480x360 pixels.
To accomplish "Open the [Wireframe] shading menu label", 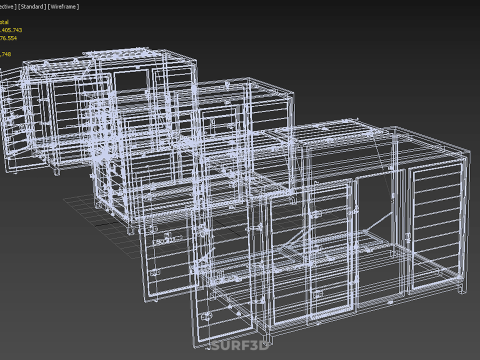I will pos(63,7).
